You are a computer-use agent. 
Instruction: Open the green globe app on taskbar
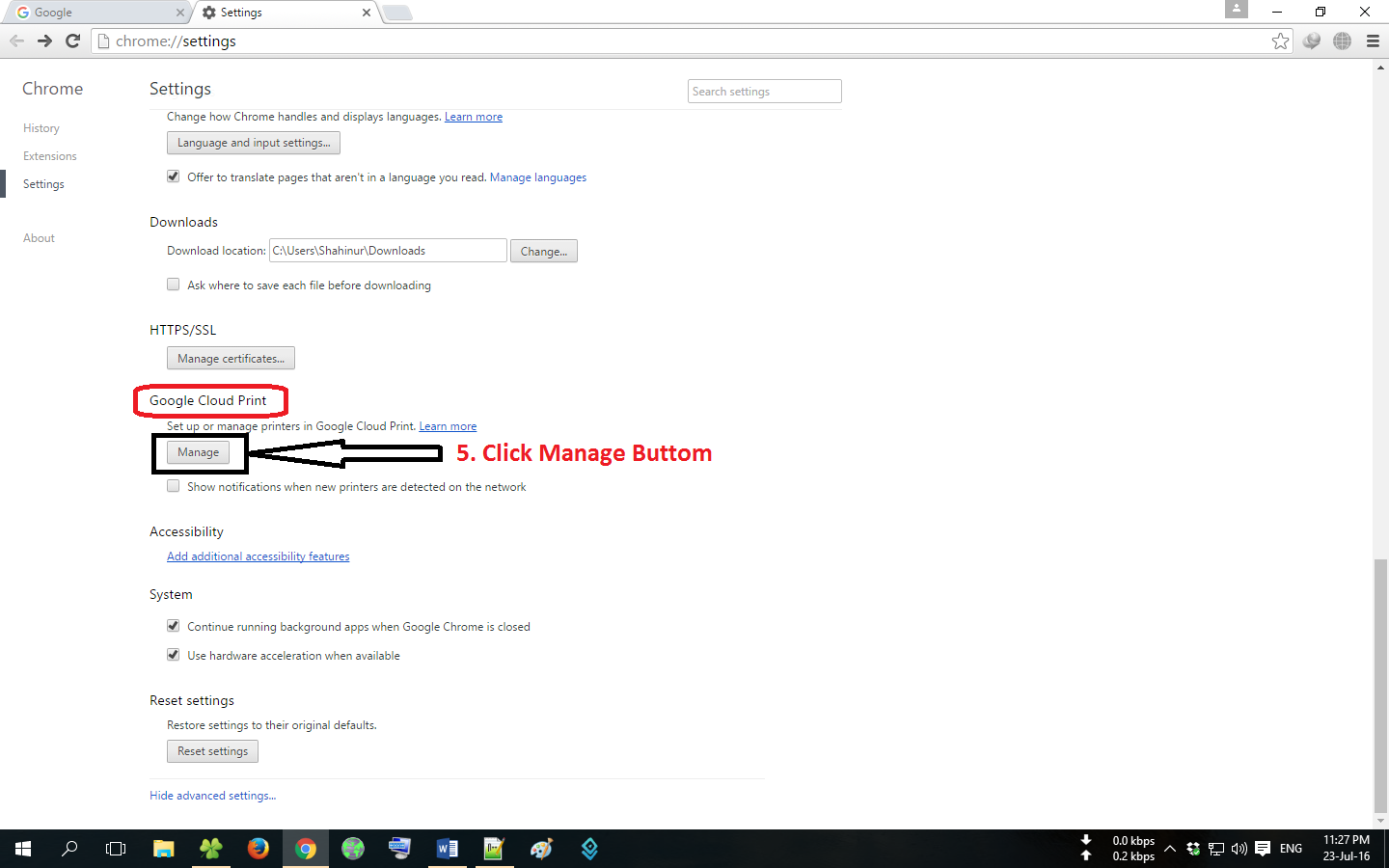352,849
